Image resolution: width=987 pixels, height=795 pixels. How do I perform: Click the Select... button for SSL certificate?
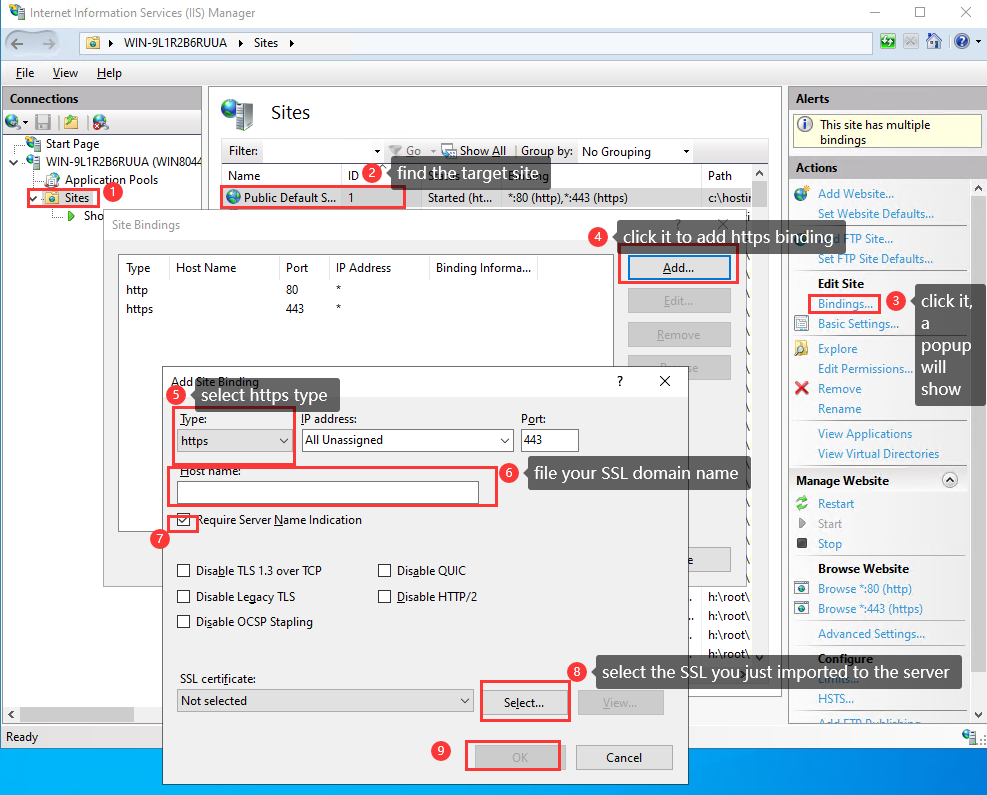pos(524,702)
